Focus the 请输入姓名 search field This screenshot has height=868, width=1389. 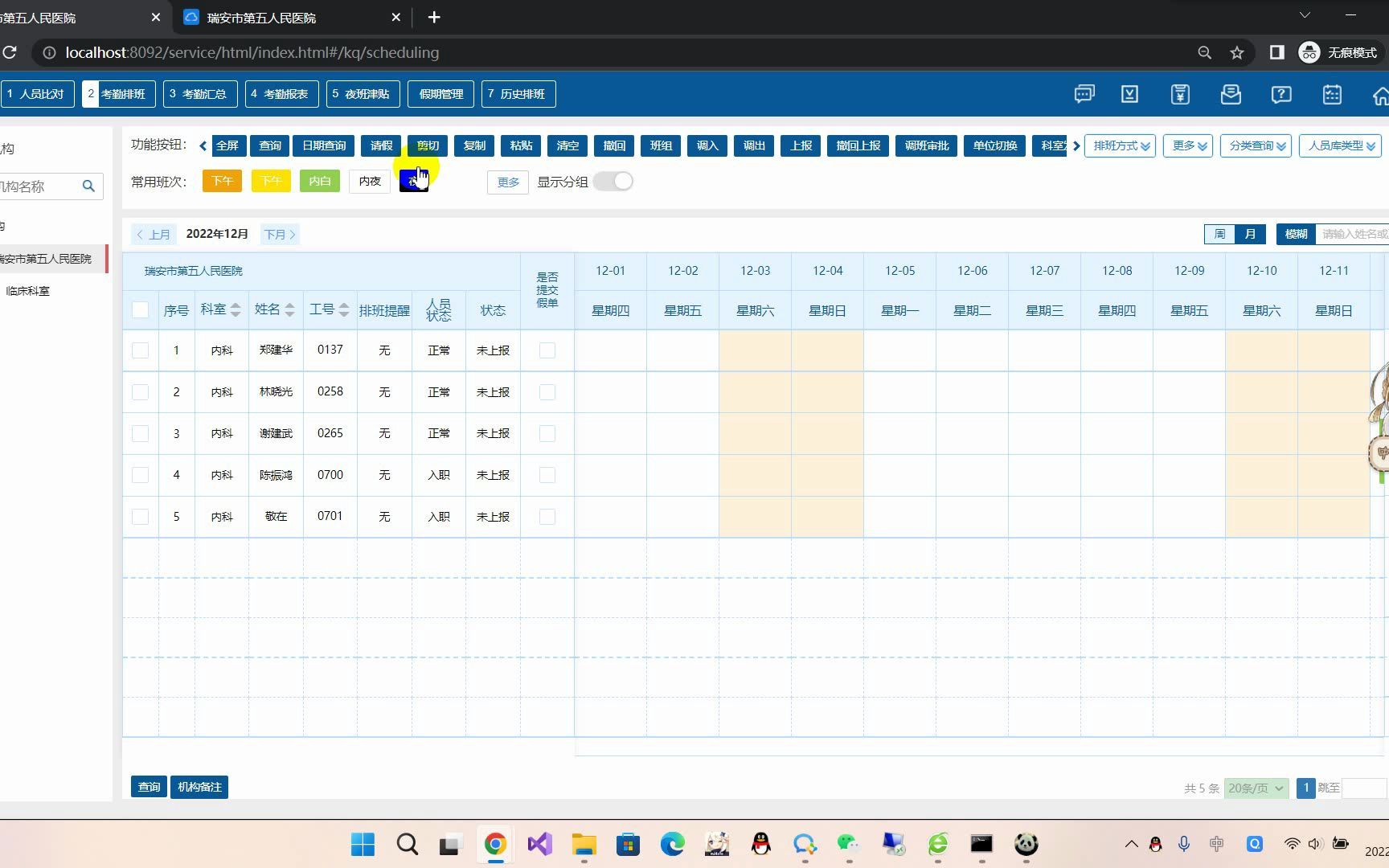[x=1353, y=234]
